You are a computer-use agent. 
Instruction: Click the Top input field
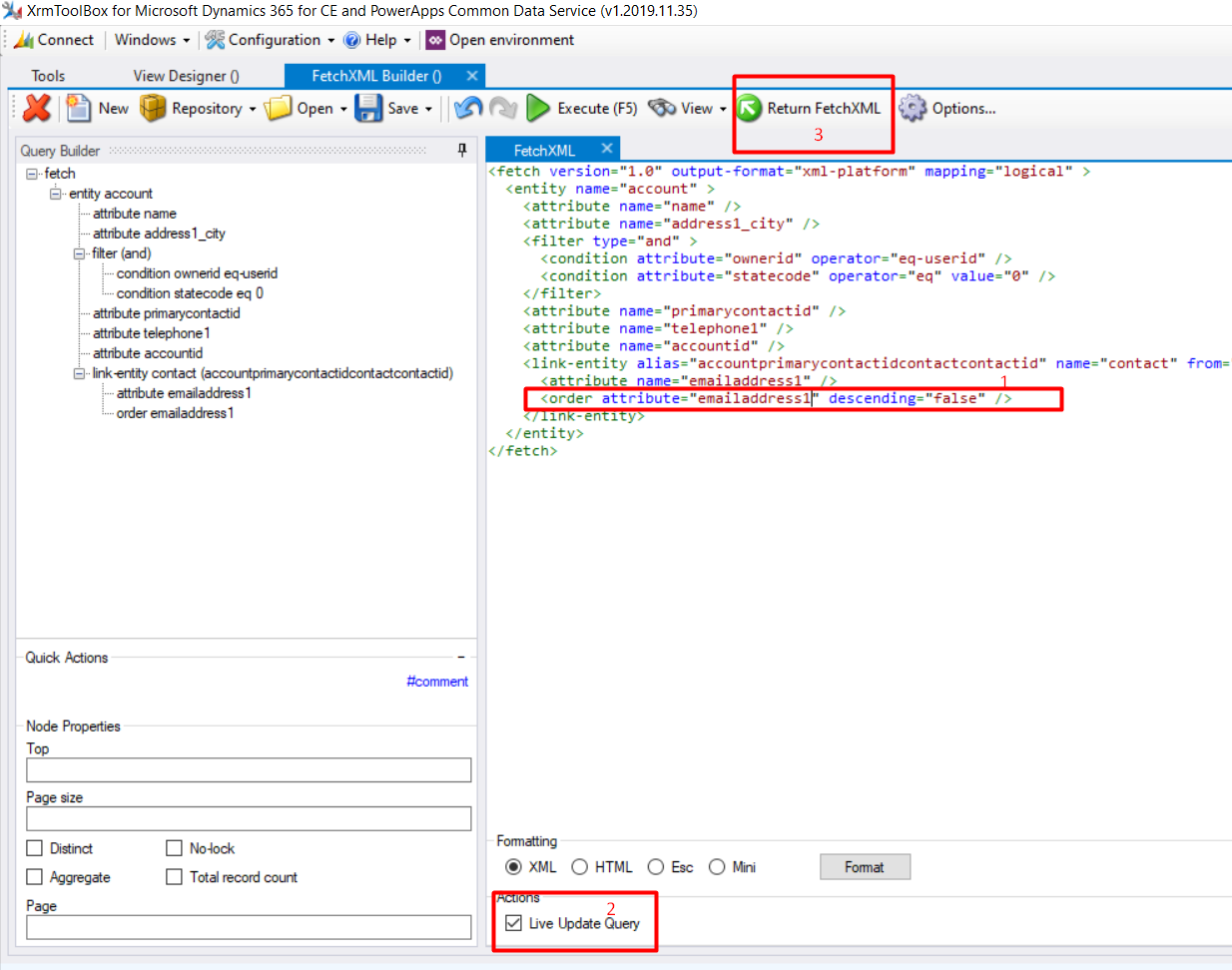(x=249, y=770)
